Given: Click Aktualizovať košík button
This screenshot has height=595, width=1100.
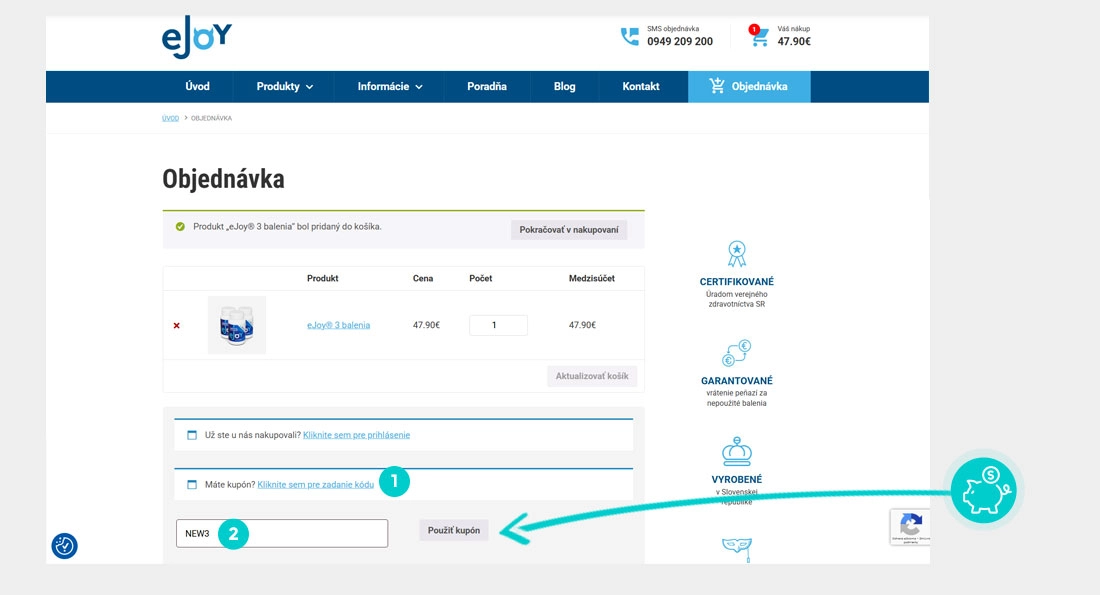Looking at the screenshot, I should 592,376.
